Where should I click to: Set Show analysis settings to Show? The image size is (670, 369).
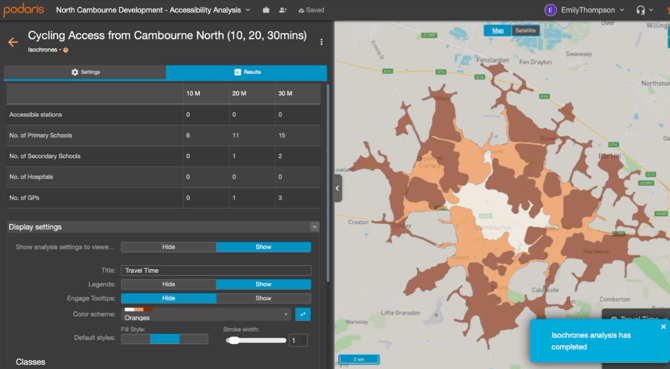point(264,247)
